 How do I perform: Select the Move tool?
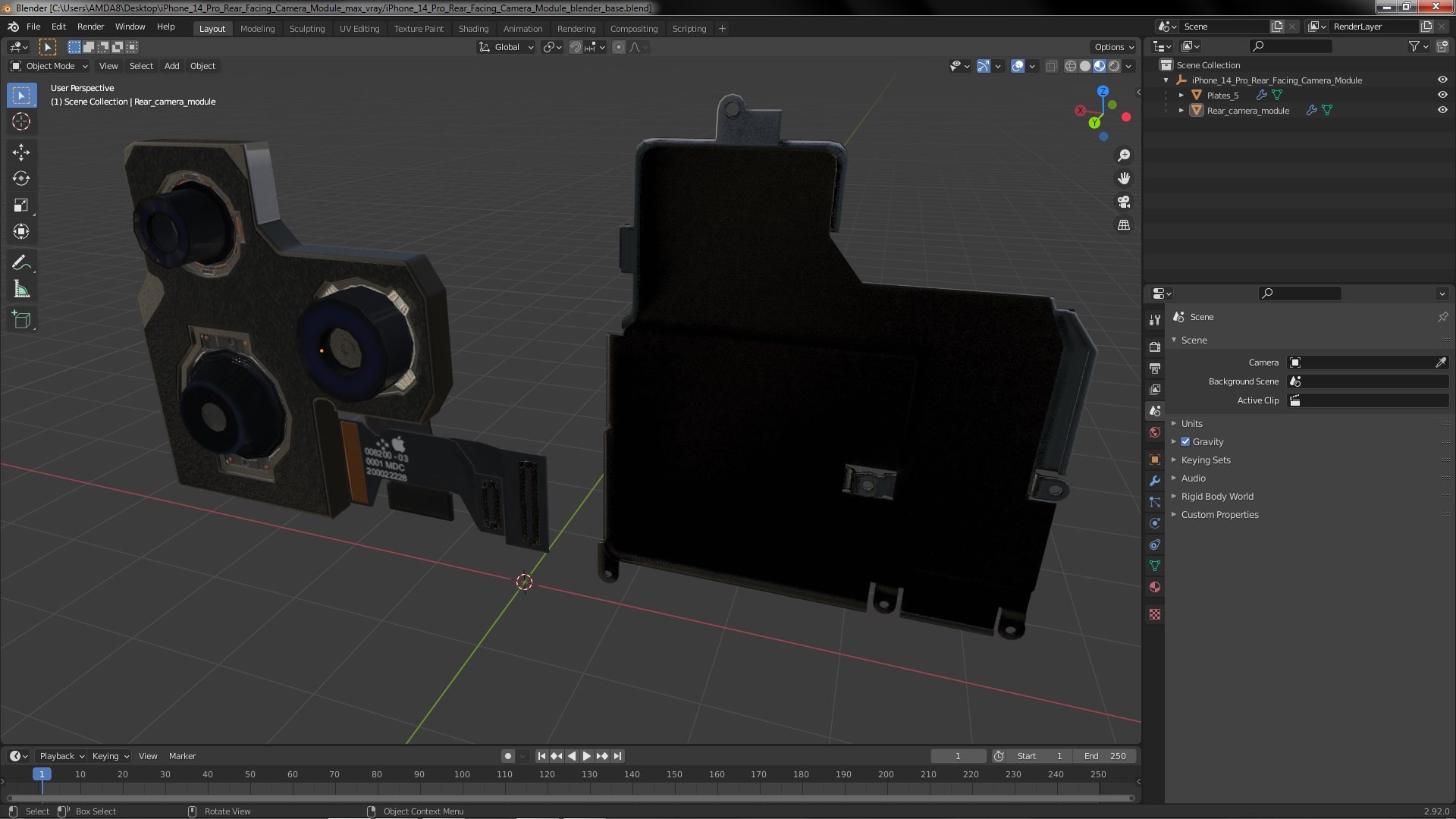[21, 152]
